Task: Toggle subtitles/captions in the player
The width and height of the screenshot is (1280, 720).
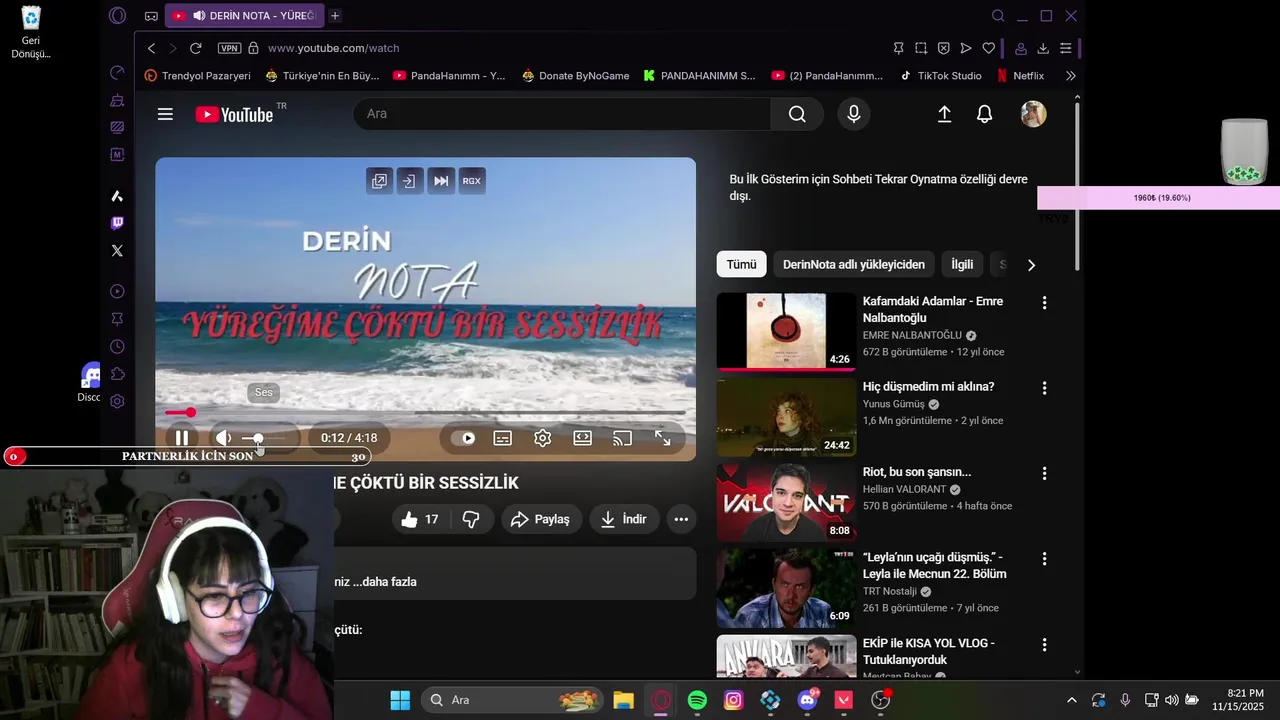Action: click(x=503, y=438)
